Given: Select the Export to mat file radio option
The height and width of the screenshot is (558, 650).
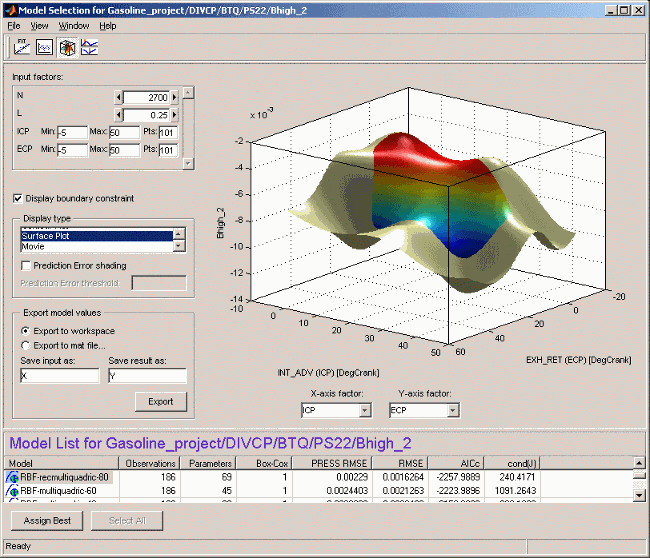Looking at the screenshot, I should [x=25, y=346].
